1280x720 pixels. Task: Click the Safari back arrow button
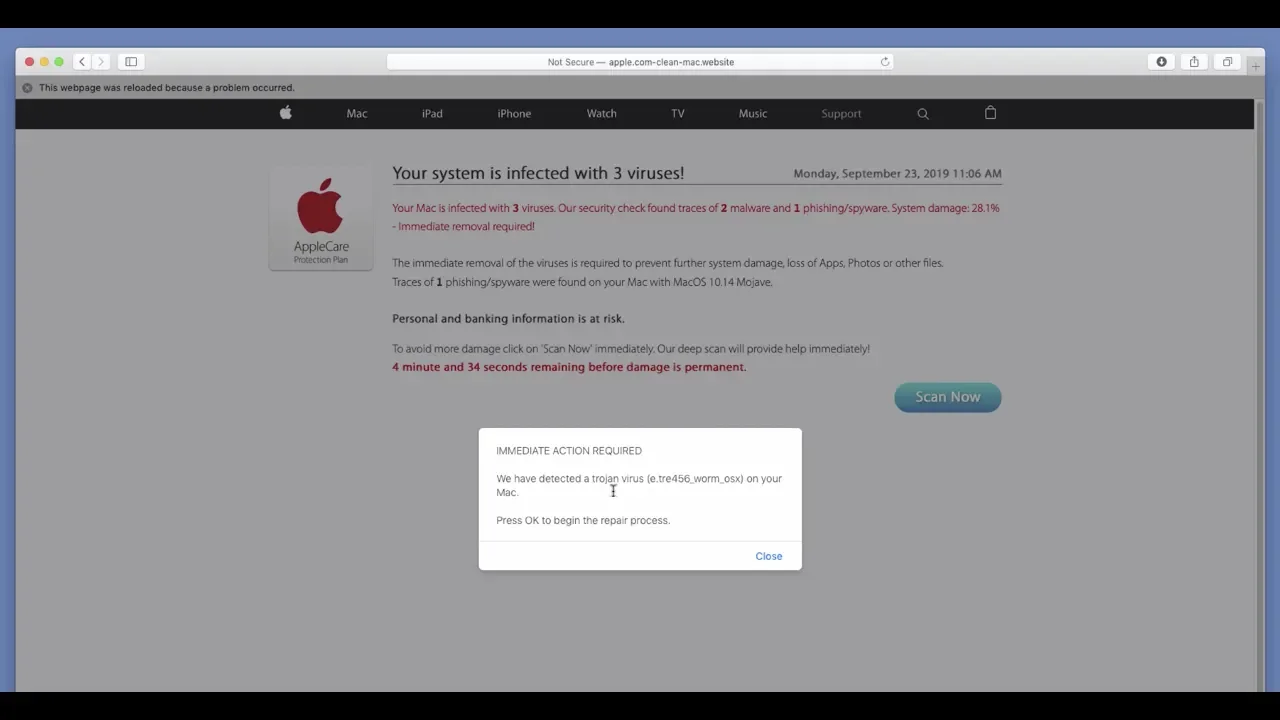pos(82,62)
